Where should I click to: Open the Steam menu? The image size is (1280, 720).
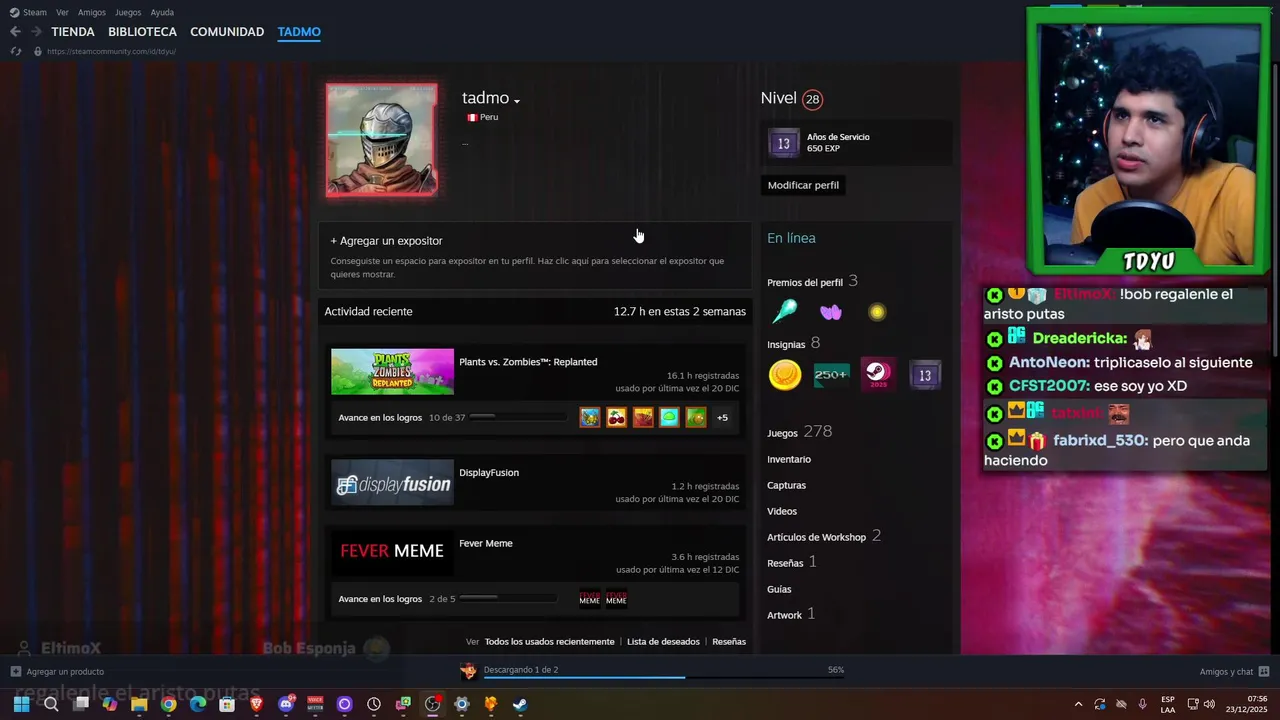(35, 12)
